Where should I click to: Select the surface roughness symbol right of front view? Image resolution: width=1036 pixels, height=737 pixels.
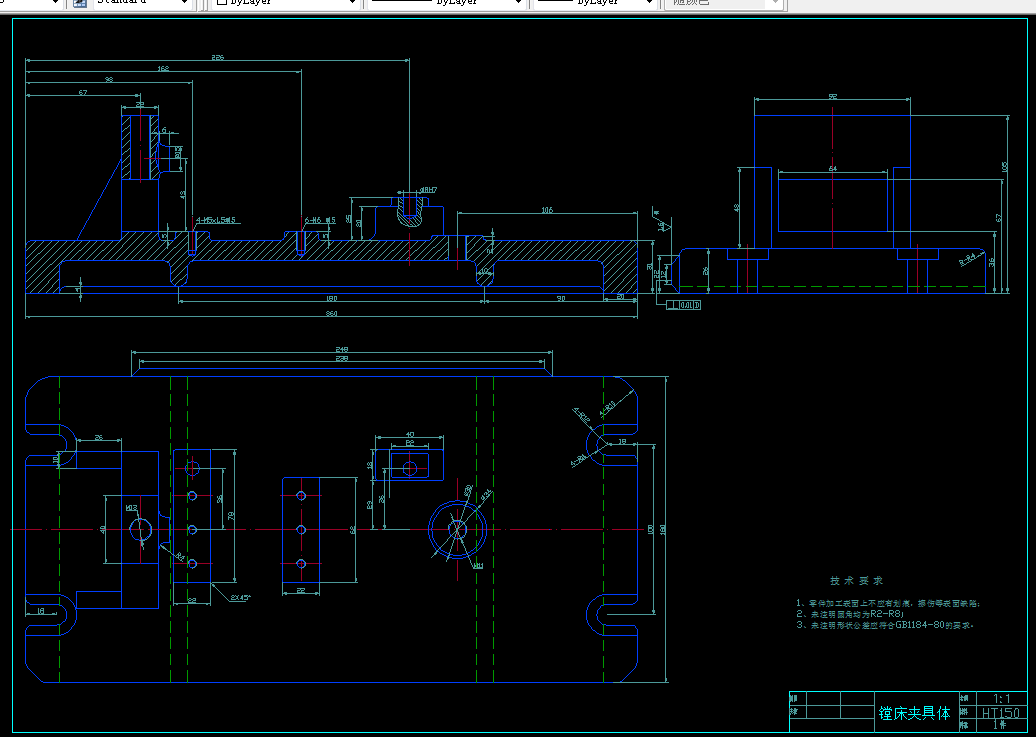coord(662,221)
